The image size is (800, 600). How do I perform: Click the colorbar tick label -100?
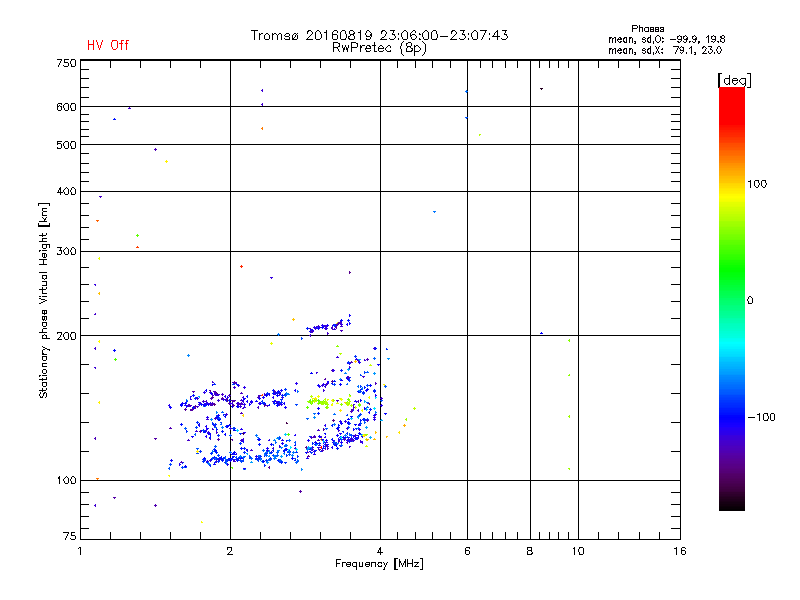762,417
